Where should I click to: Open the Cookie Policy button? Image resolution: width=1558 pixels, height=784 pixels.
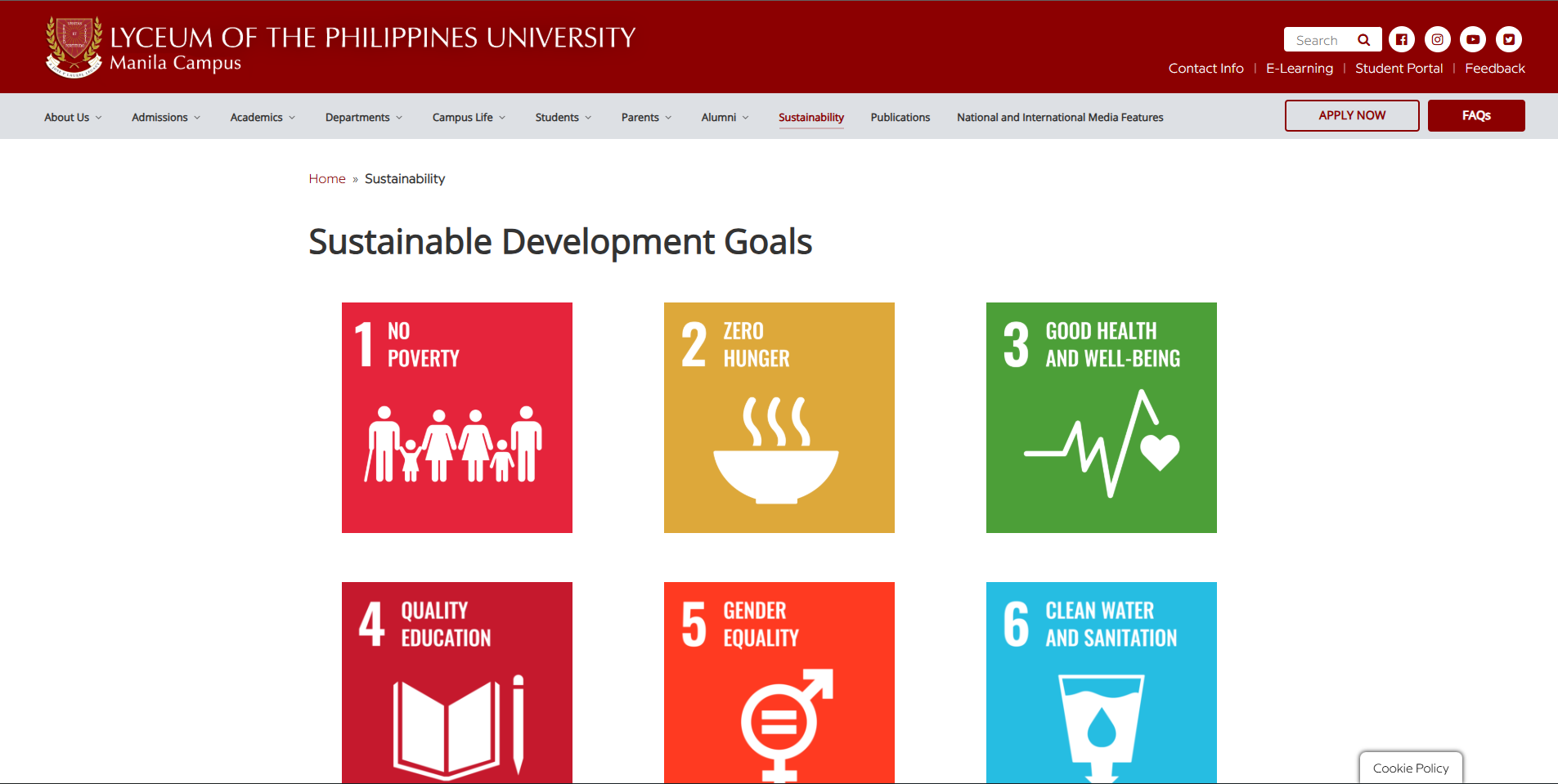point(1411,768)
